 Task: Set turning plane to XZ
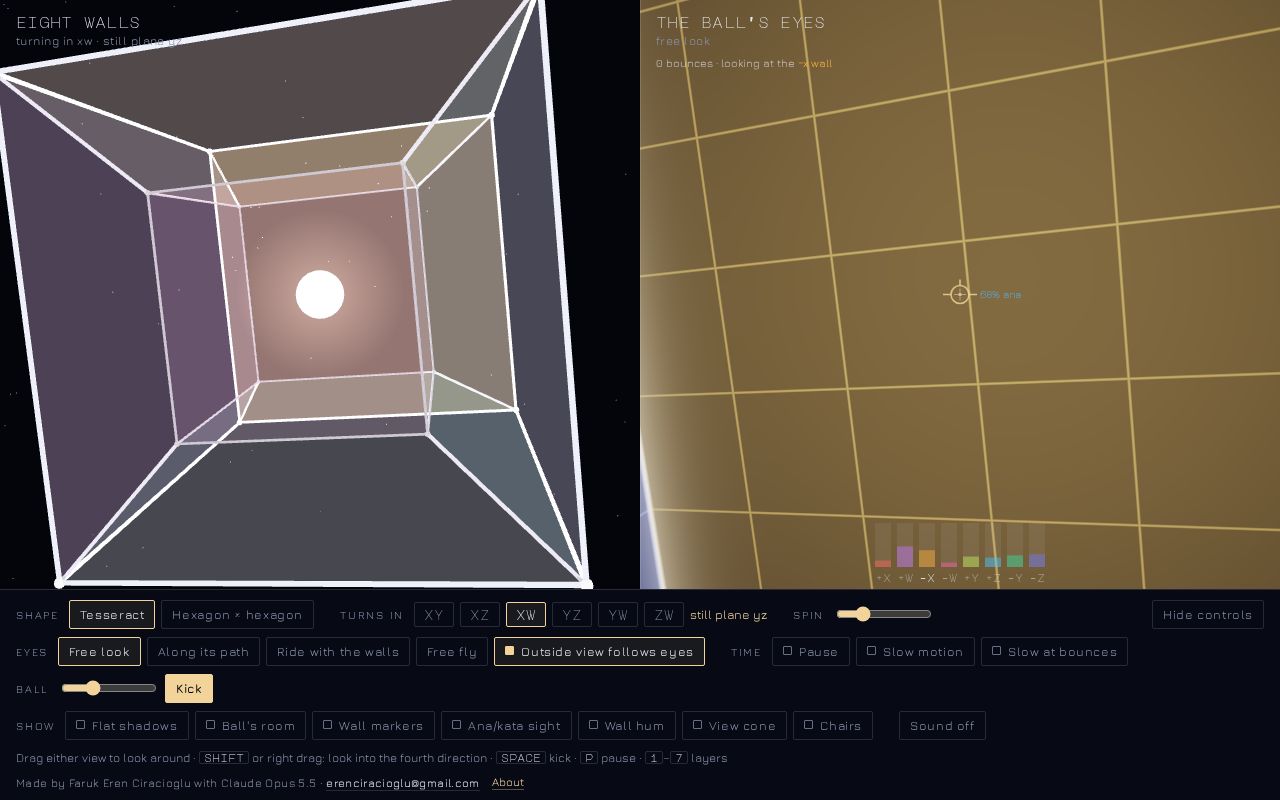click(x=480, y=615)
